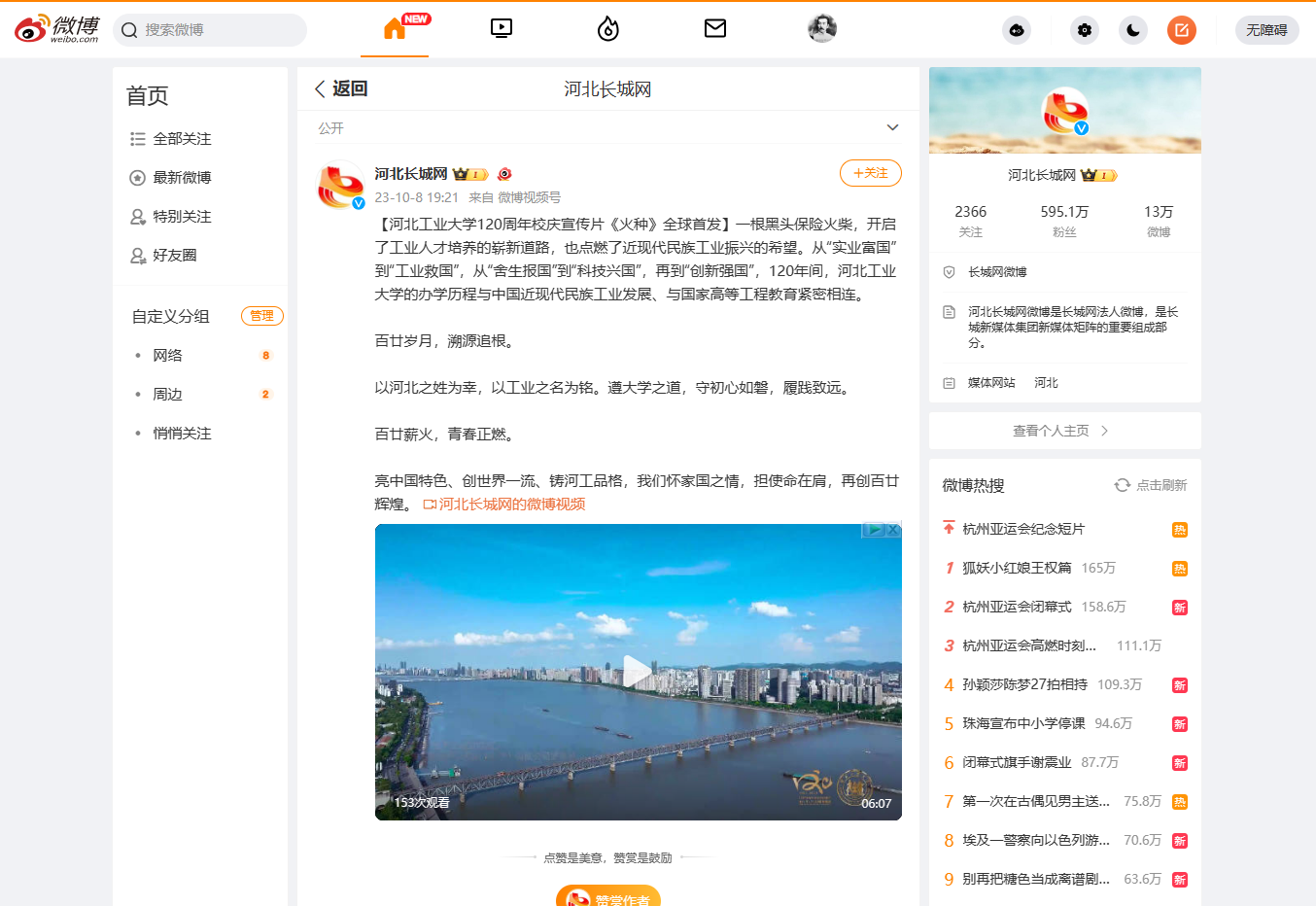Image resolution: width=1316 pixels, height=906 pixels.
Task: Open the video channel icon
Action: click(x=502, y=28)
